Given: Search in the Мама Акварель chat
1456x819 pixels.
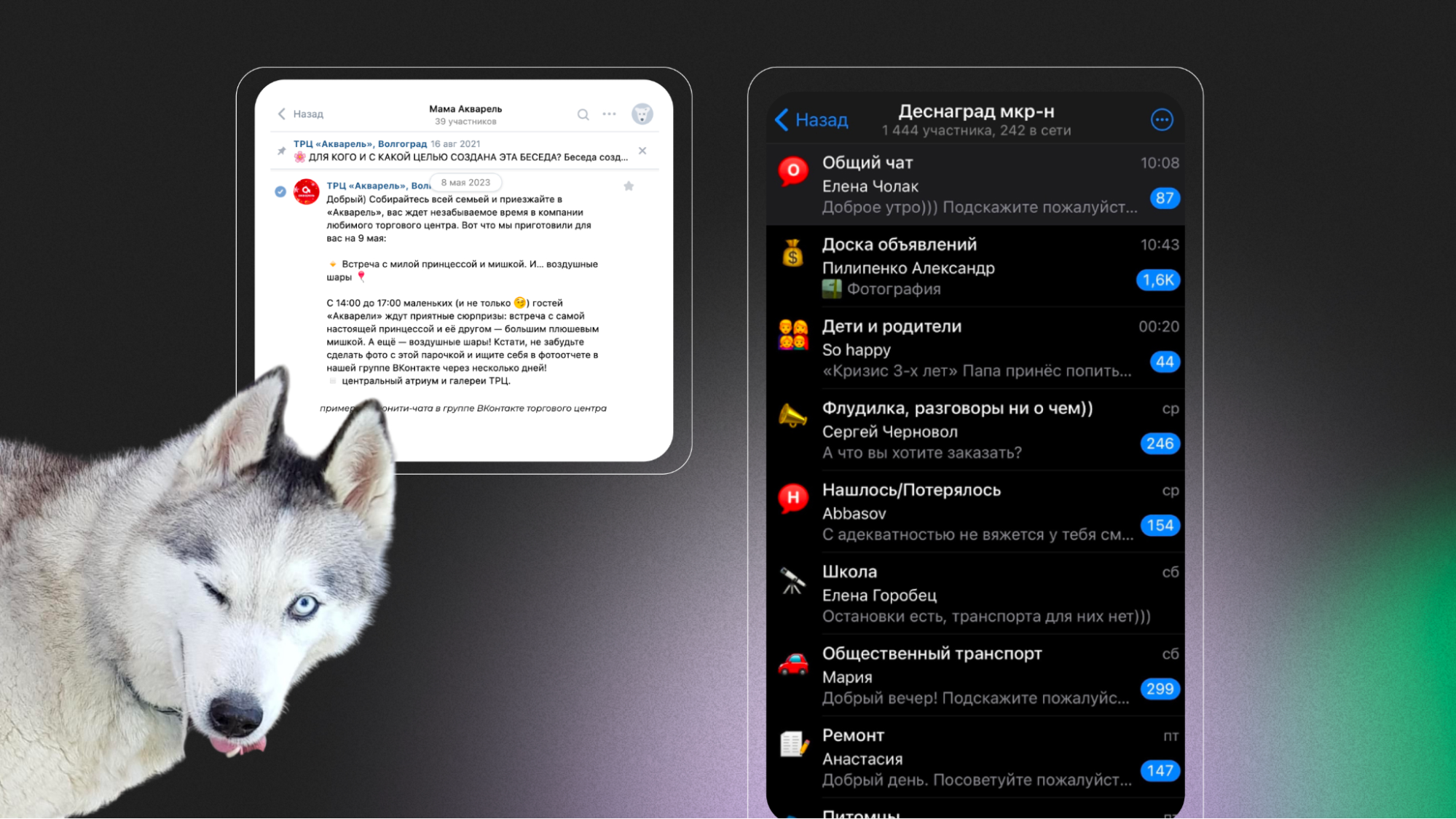Looking at the screenshot, I should click(x=583, y=114).
